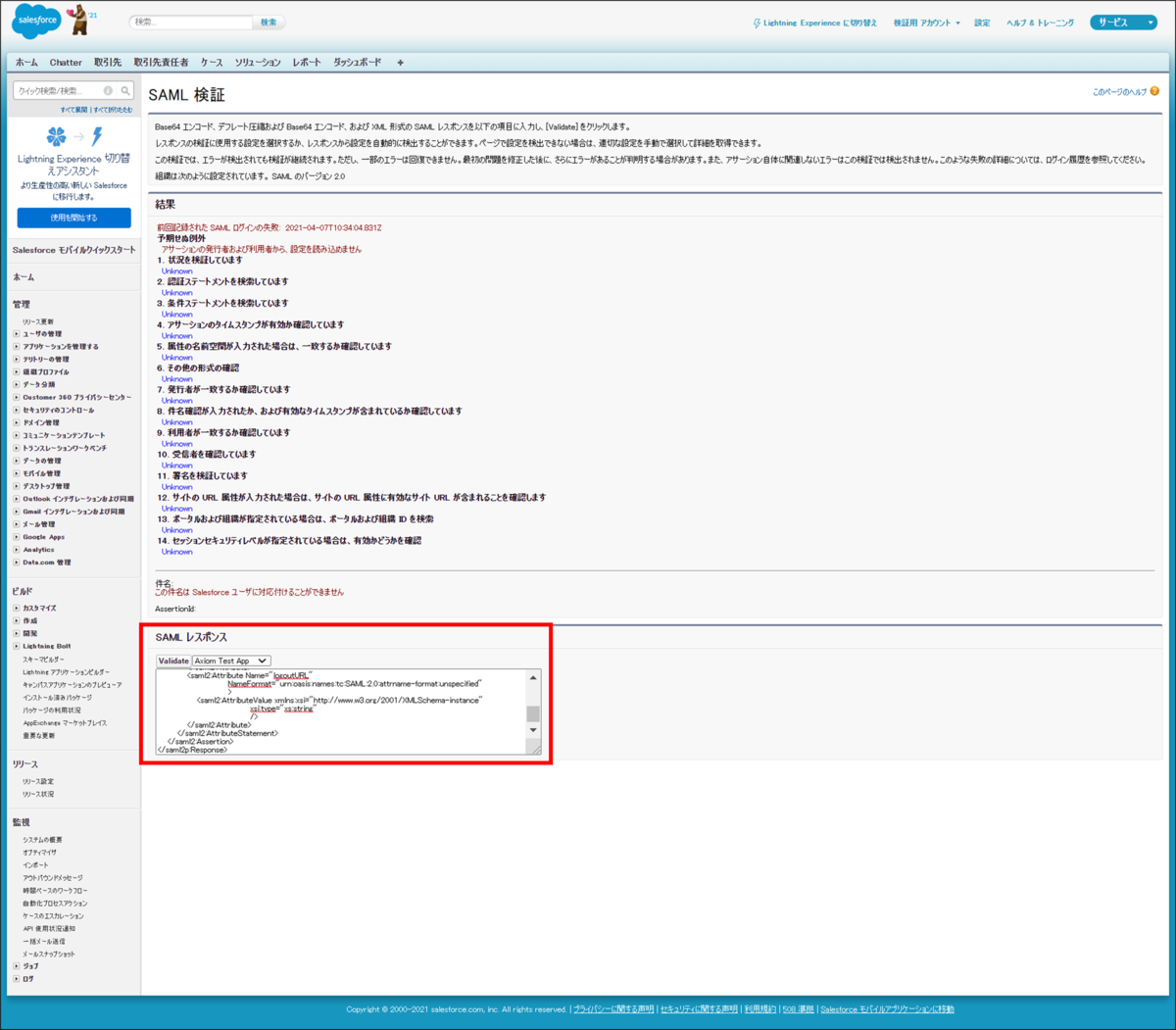
Task: Expand the Analytics node
Action: [x=17, y=550]
